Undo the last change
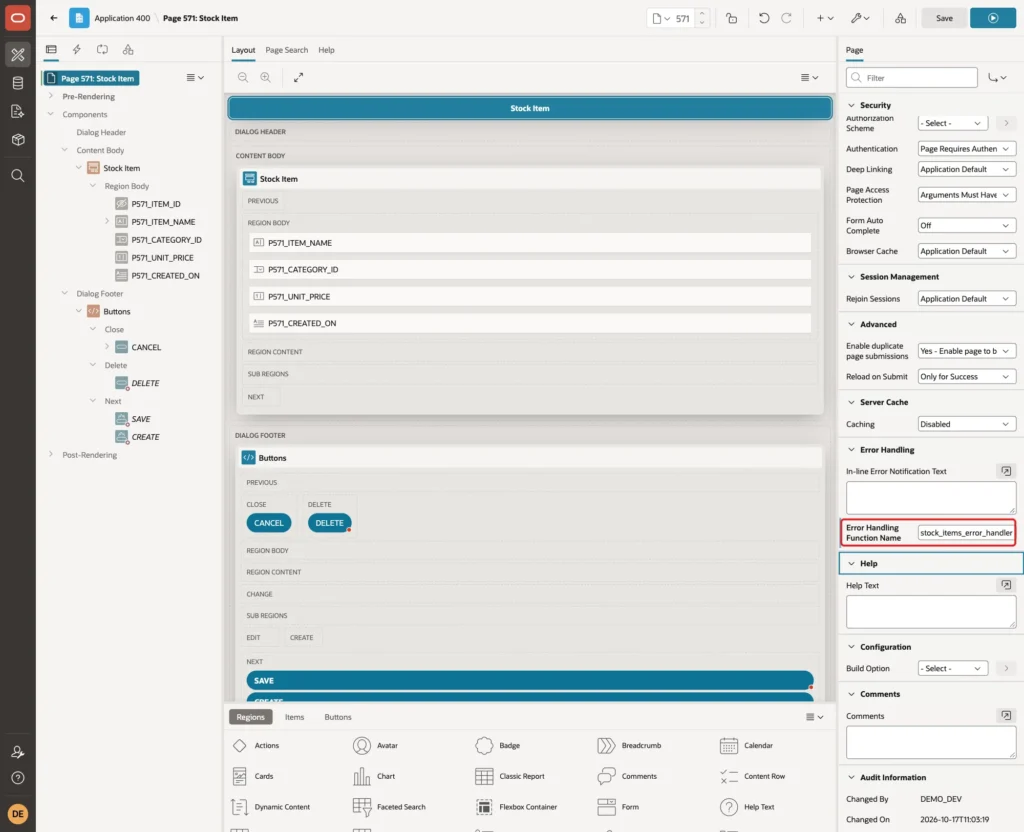 click(x=763, y=18)
